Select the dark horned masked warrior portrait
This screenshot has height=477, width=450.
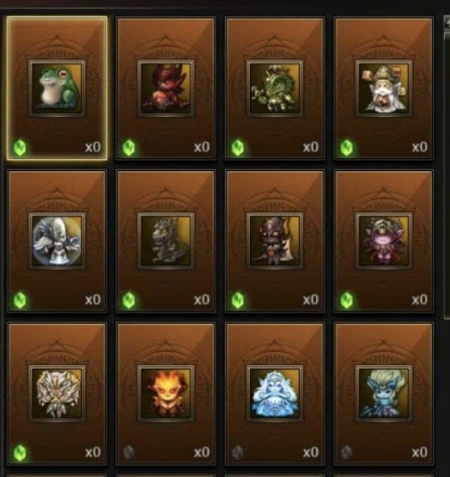[x=275, y=241]
